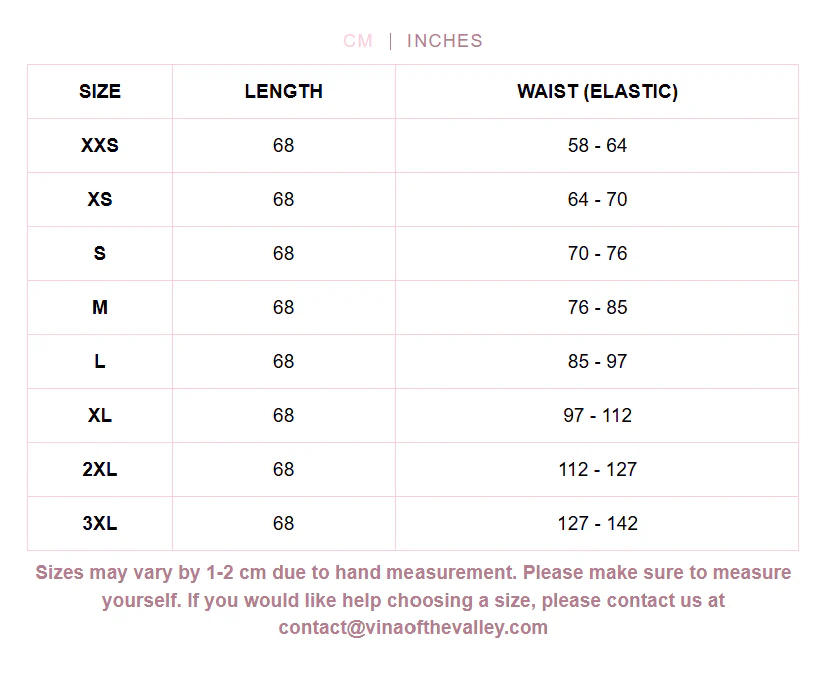Click the XS size row label

[100, 200]
